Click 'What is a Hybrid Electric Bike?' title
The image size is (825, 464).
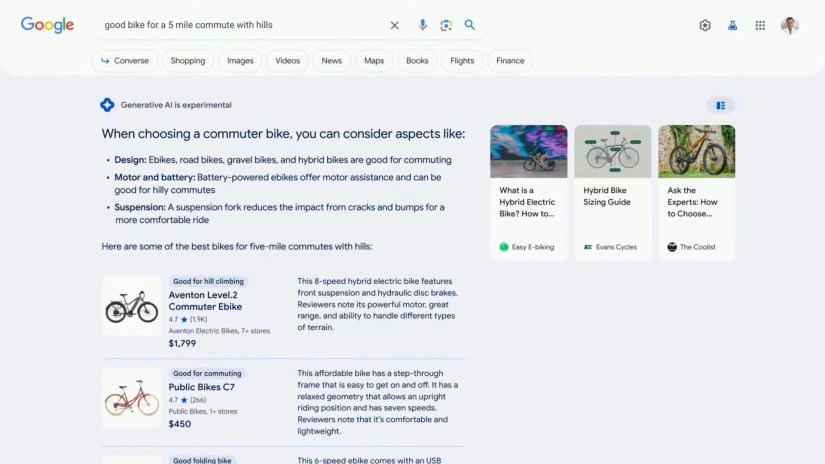click(x=527, y=202)
